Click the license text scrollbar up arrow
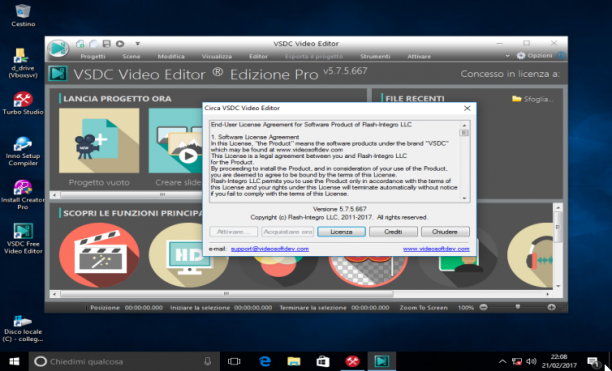This screenshot has height=371, width=612. pos(464,125)
